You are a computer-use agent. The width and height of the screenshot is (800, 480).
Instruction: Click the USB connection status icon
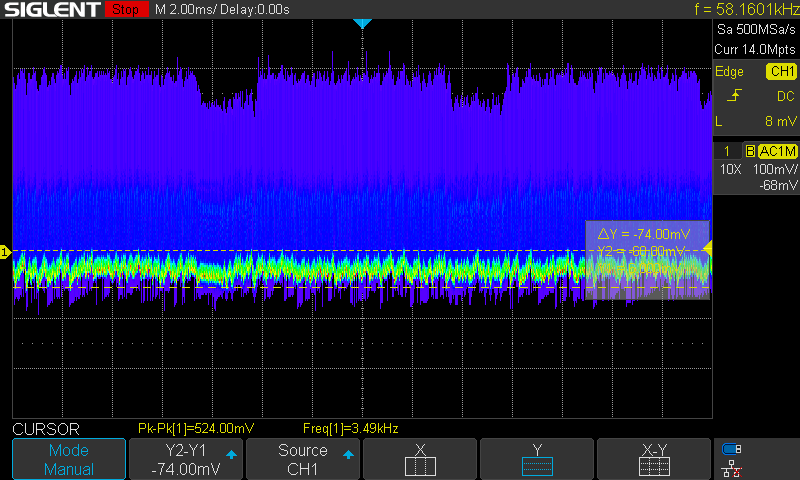(732, 449)
